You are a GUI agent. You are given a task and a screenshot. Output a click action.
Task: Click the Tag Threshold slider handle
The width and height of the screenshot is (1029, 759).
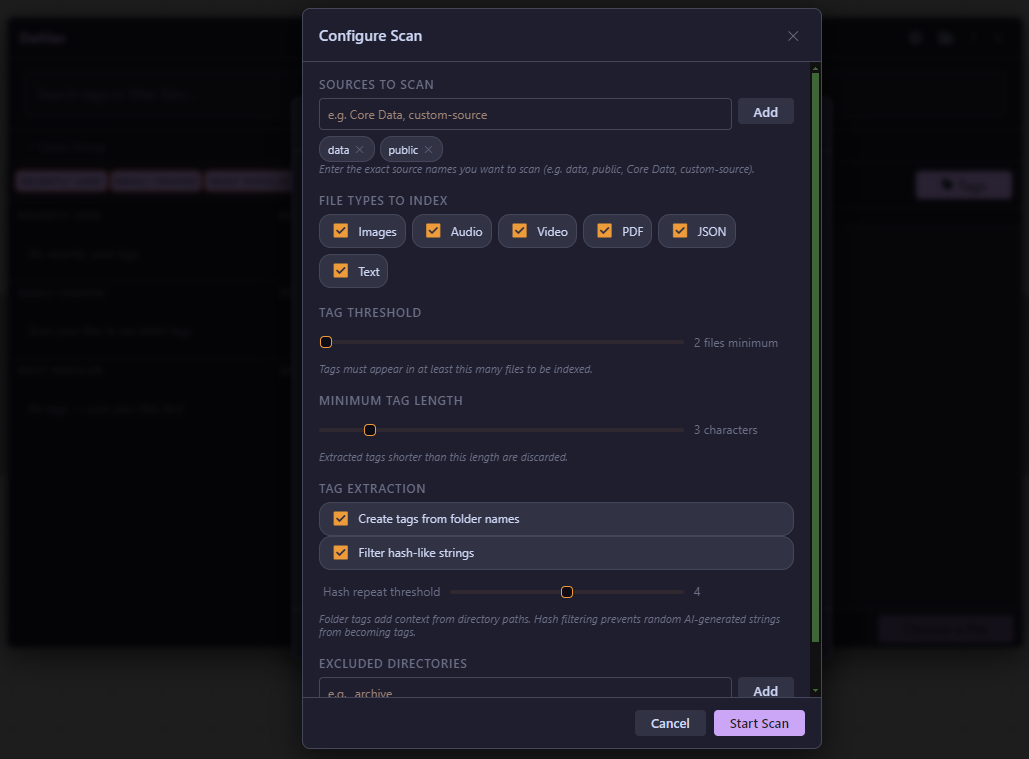click(x=326, y=342)
